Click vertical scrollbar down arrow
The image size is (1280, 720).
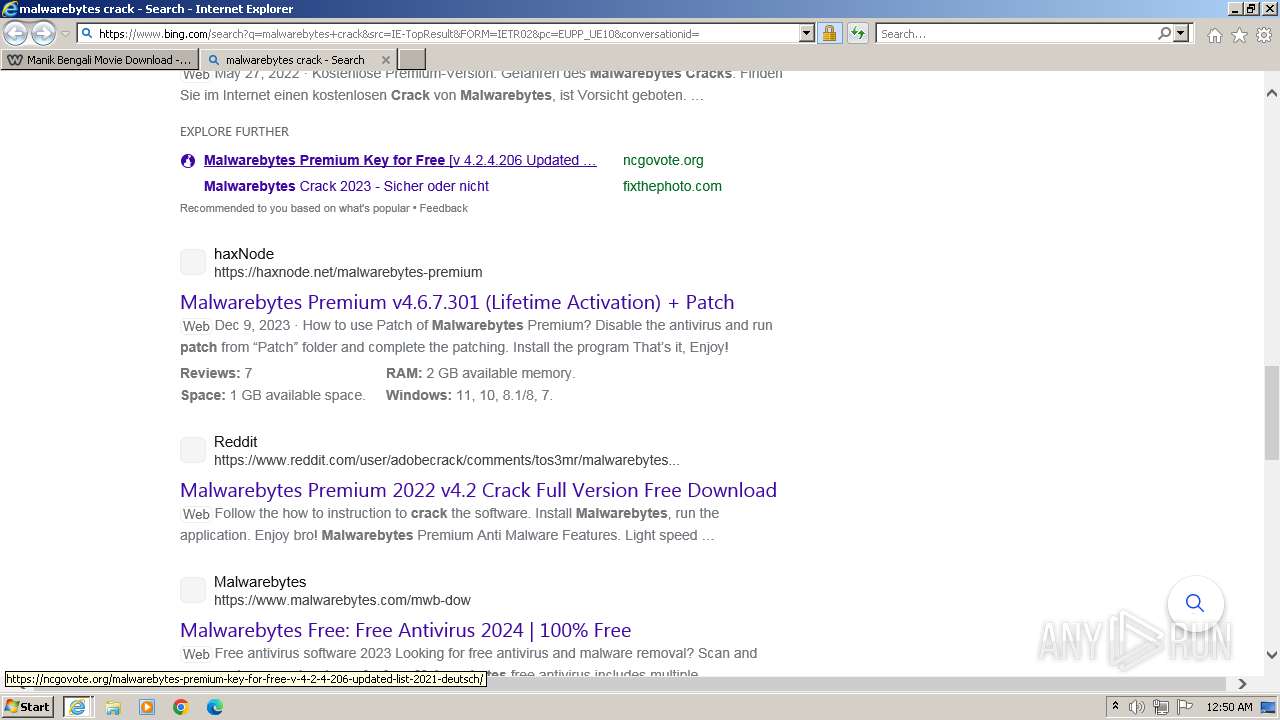click(1272, 655)
